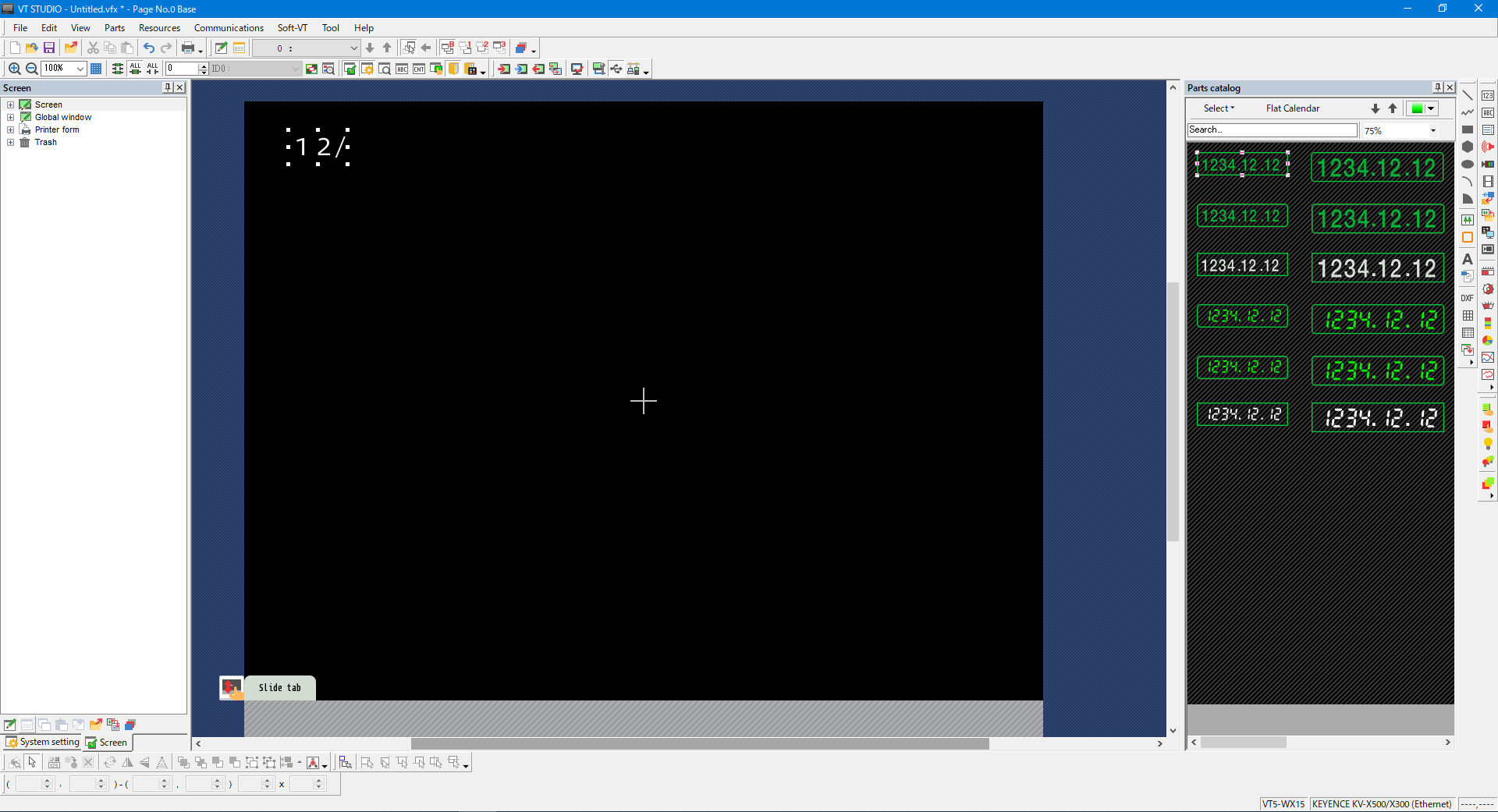
Task: Click the Save floppy disk icon
Action: (49, 48)
